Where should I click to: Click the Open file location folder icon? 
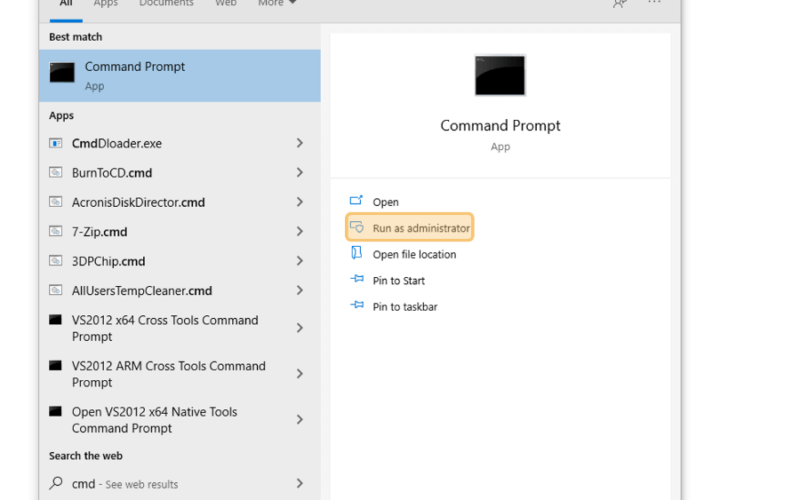pyautogui.click(x=356, y=253)
